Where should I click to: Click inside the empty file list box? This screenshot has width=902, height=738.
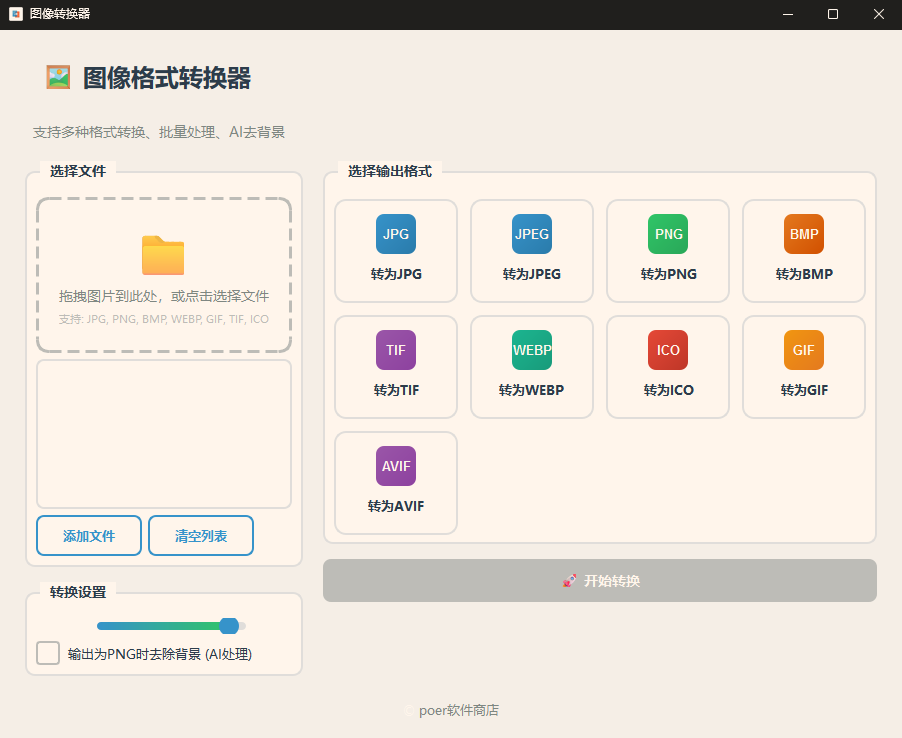(x=164, y=434)
